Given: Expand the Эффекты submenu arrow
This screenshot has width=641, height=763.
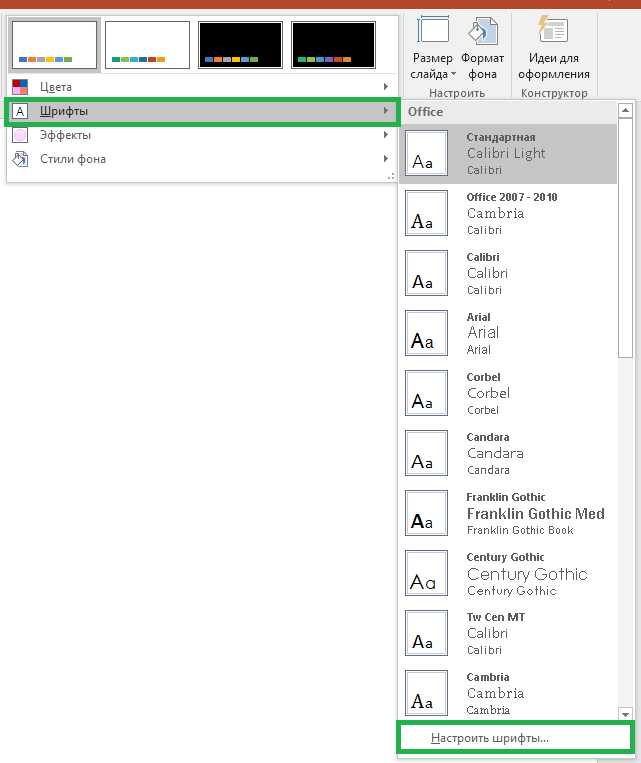Looking at the screenshot, I should coord(385,134).
